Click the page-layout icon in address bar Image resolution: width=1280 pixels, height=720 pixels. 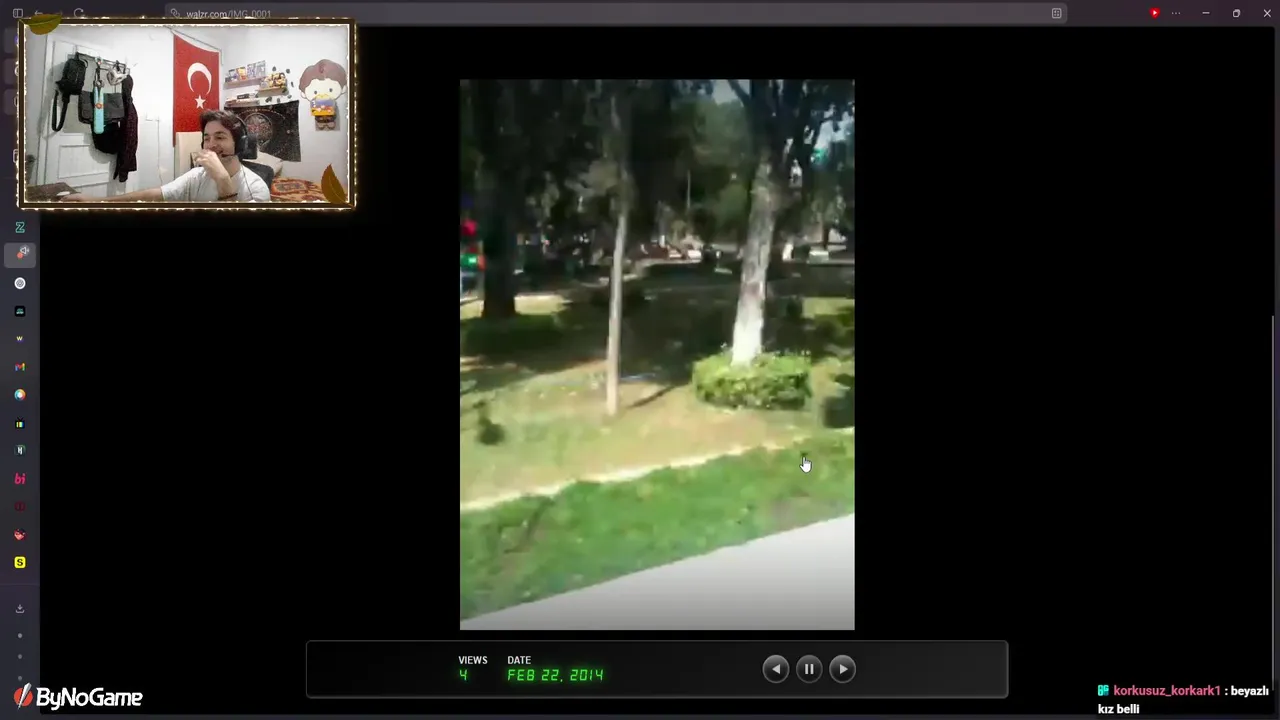1056,13
